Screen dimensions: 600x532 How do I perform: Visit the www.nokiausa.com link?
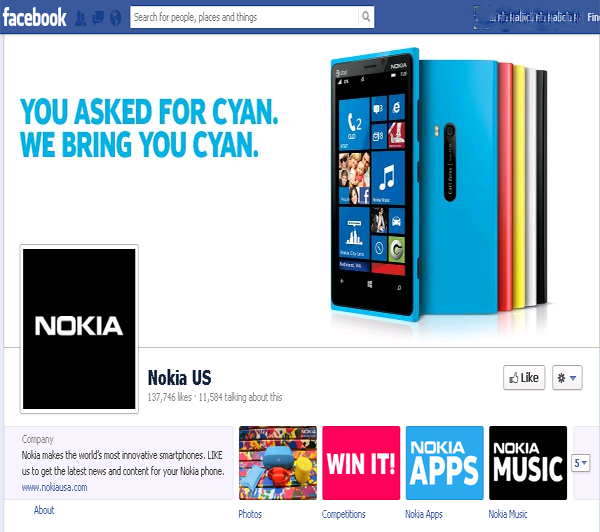click(x=54, y=487)
